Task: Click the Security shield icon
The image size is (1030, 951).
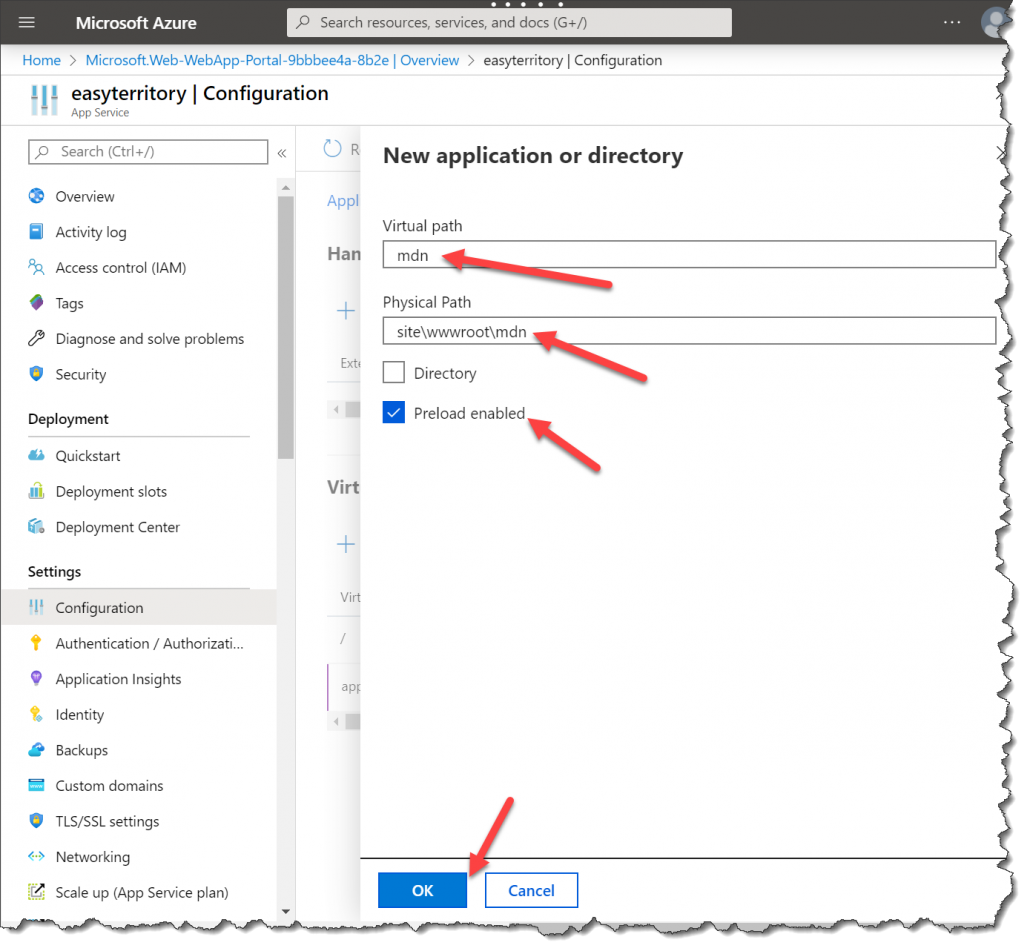Action: (37, 374)
